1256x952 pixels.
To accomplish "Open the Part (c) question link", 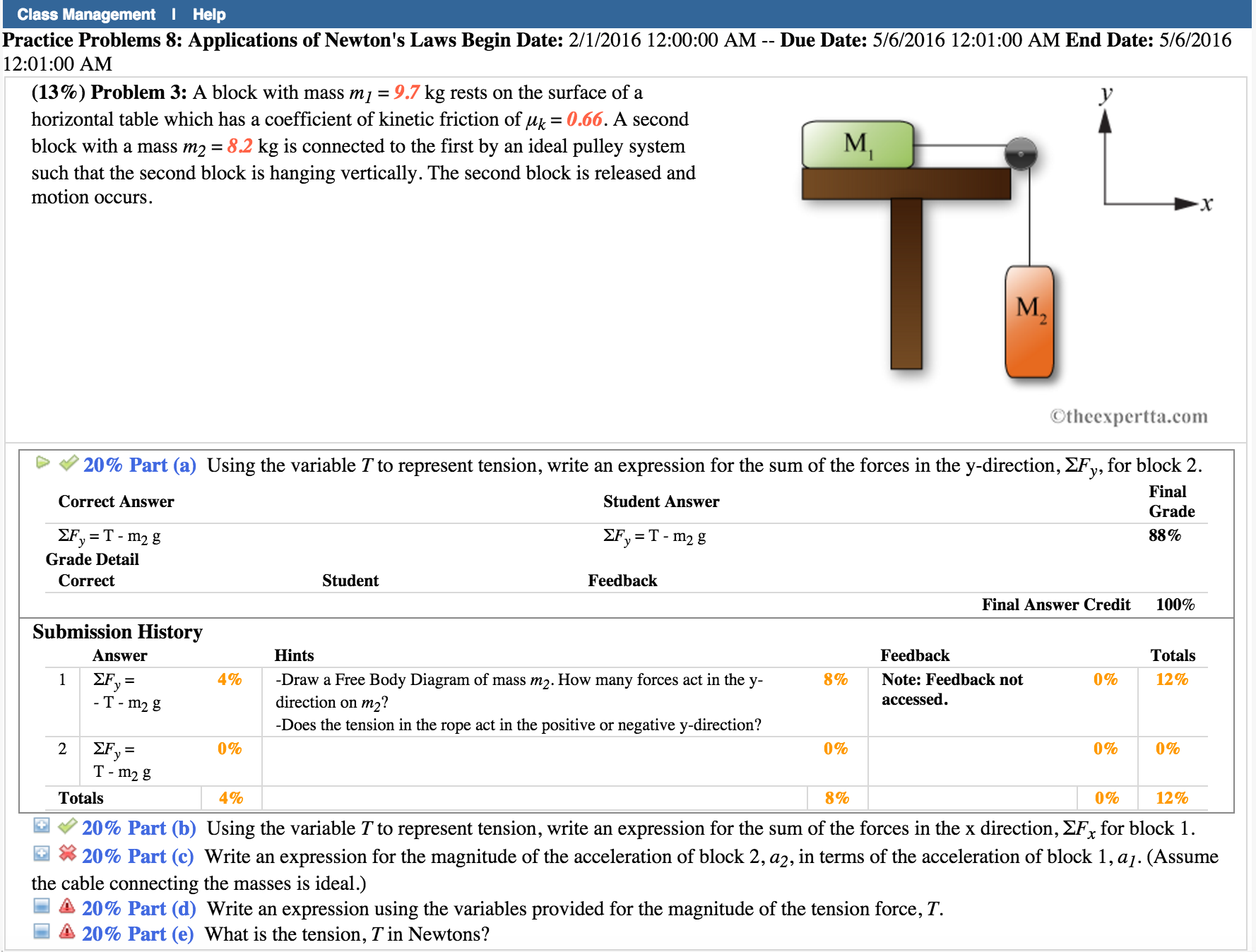I will click(x=139, y=856).
